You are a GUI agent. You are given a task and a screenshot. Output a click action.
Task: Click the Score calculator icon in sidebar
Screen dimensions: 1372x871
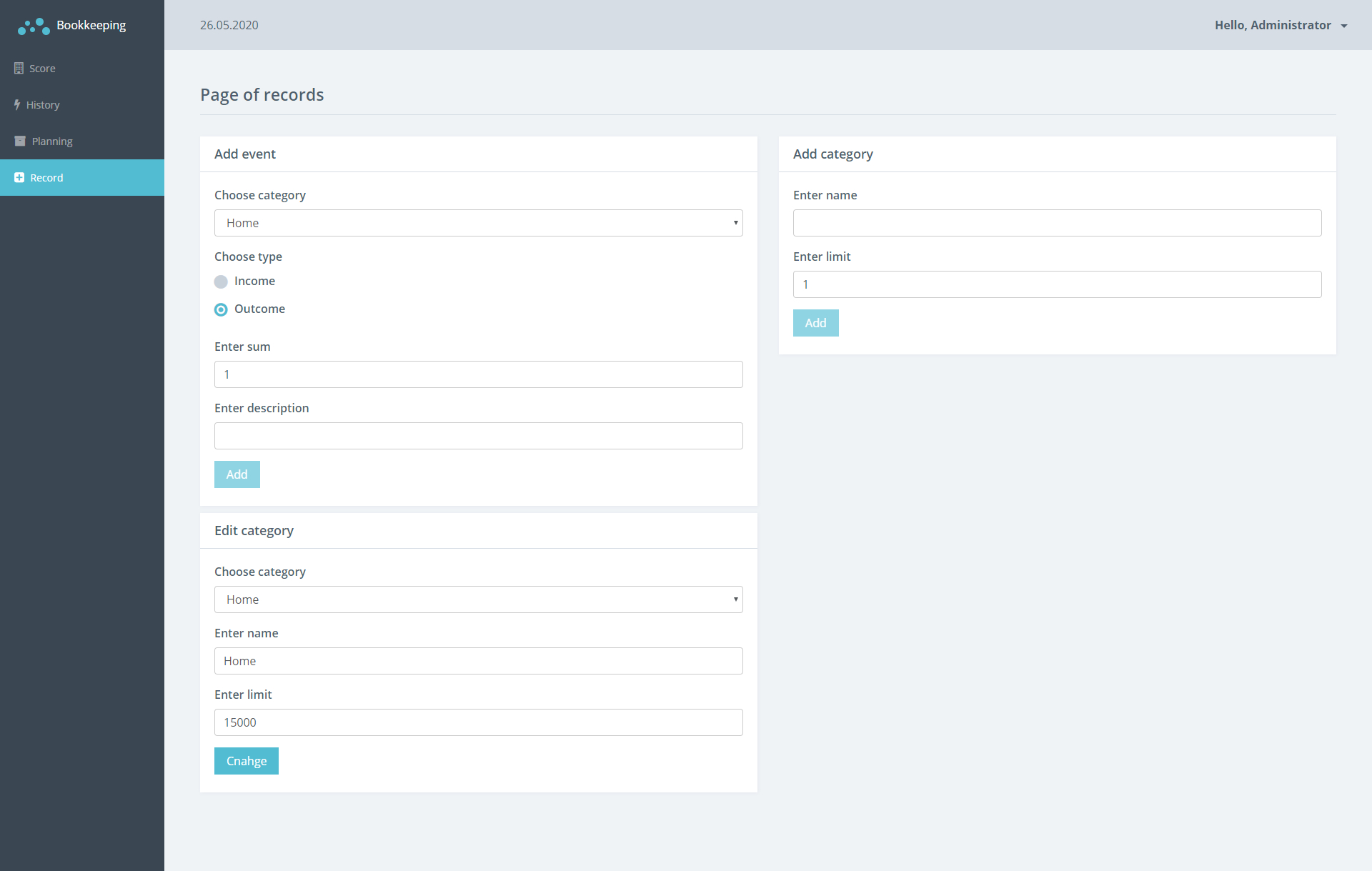coord(19,69)
